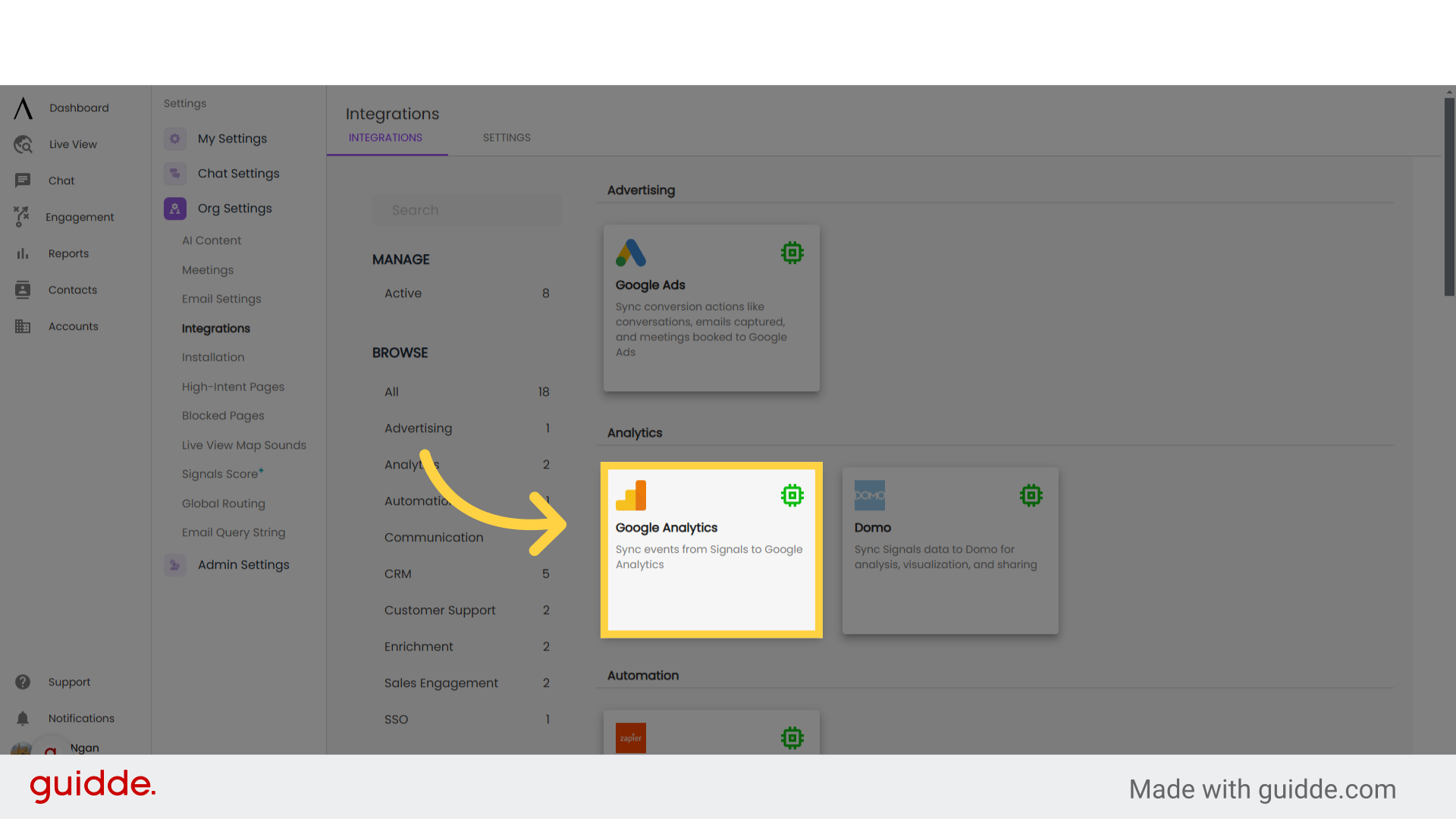Click the Chat bubble icon
Image resolution: width=1456 pixels, height=819 pixels.
pos(23,180)
